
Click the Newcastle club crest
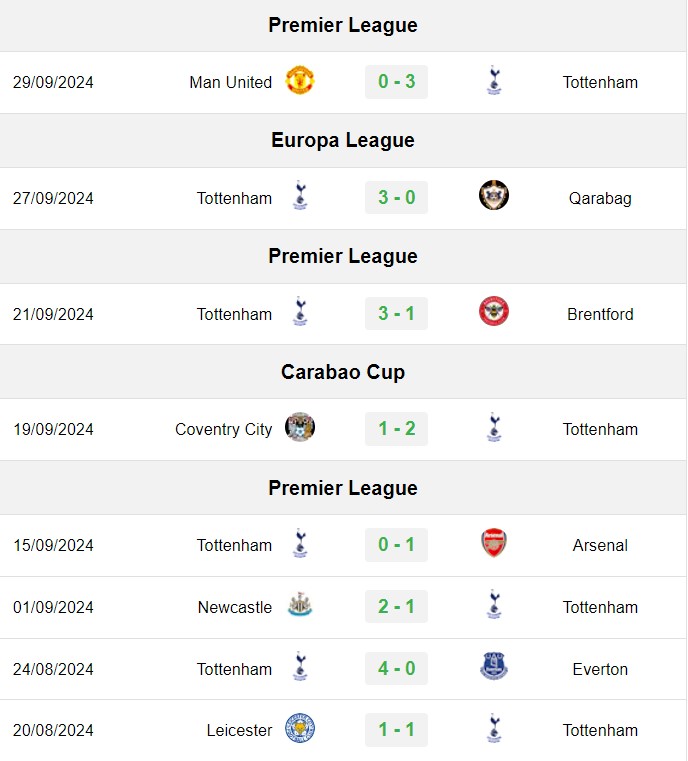[300, 605]
